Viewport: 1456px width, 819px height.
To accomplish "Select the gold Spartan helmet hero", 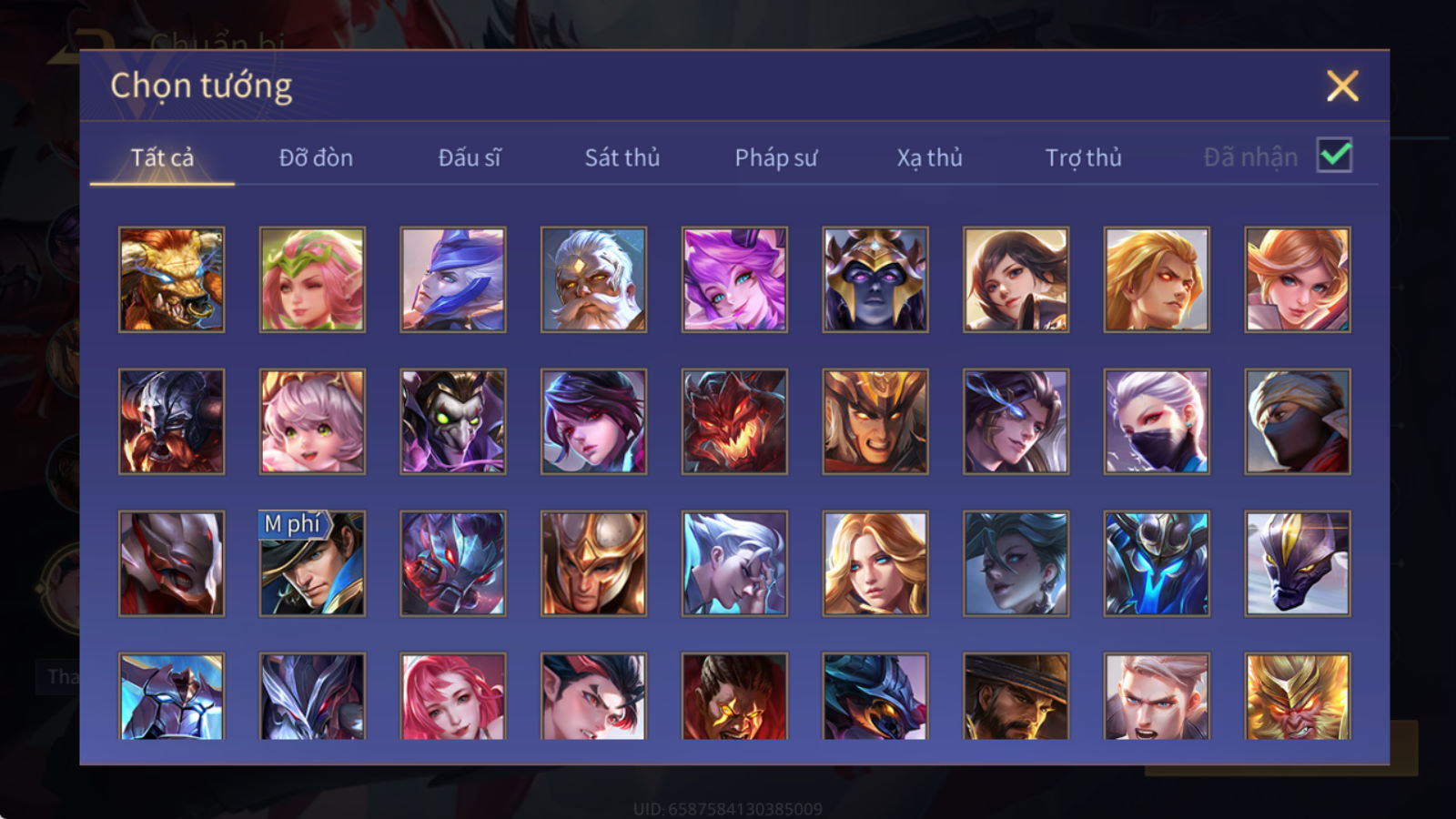I will tap(593, 563).
